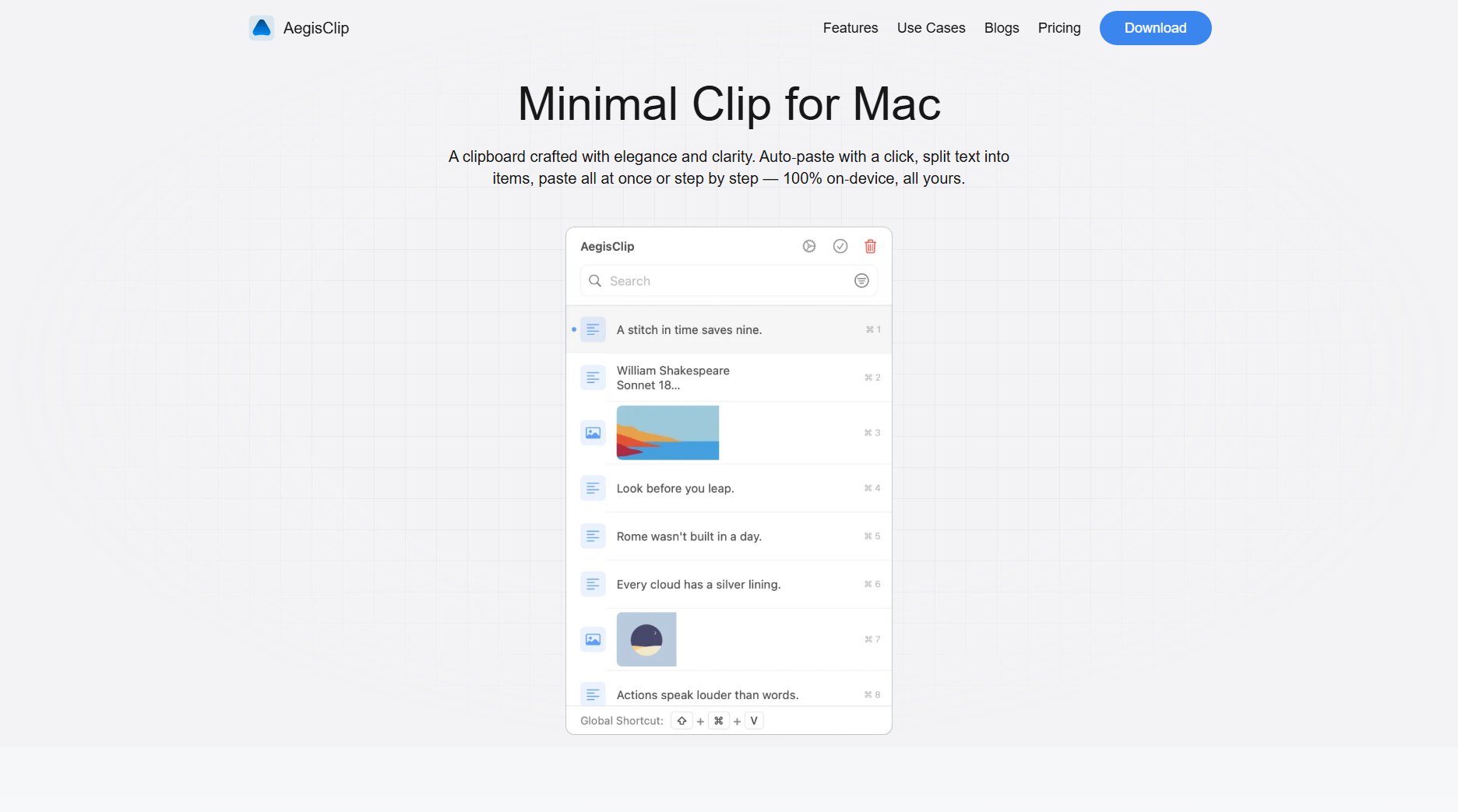Open the Blogs page

[x=1001, y=27]
